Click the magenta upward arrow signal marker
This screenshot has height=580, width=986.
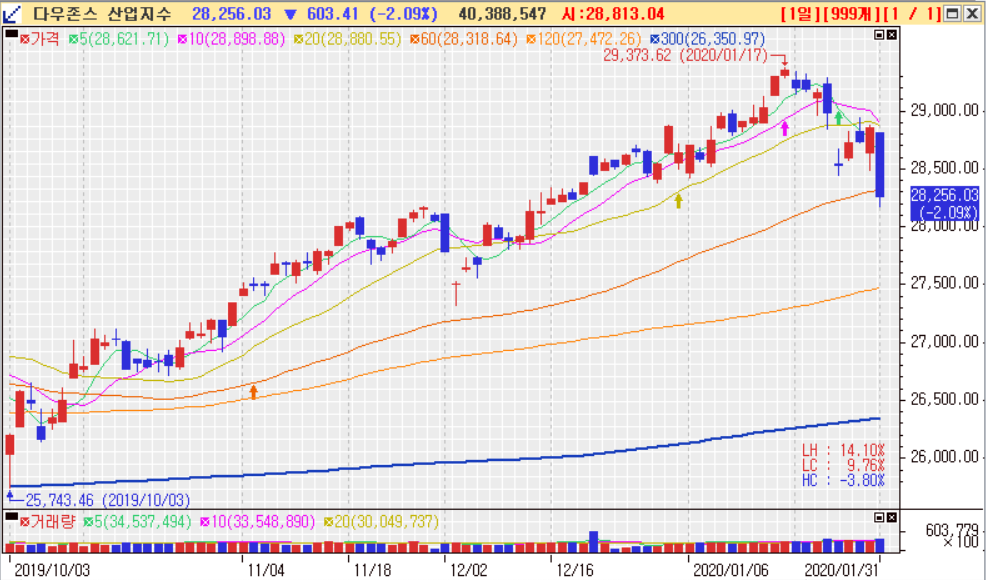point(784,128)
